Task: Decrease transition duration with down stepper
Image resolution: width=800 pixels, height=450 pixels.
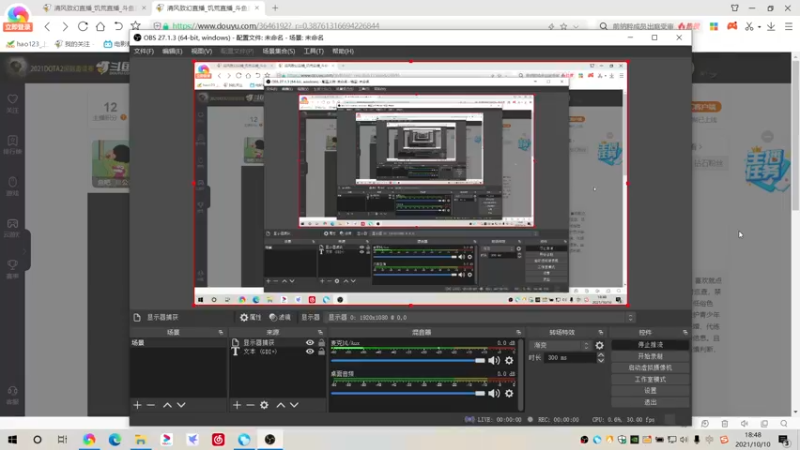Action: coord(601,361)
